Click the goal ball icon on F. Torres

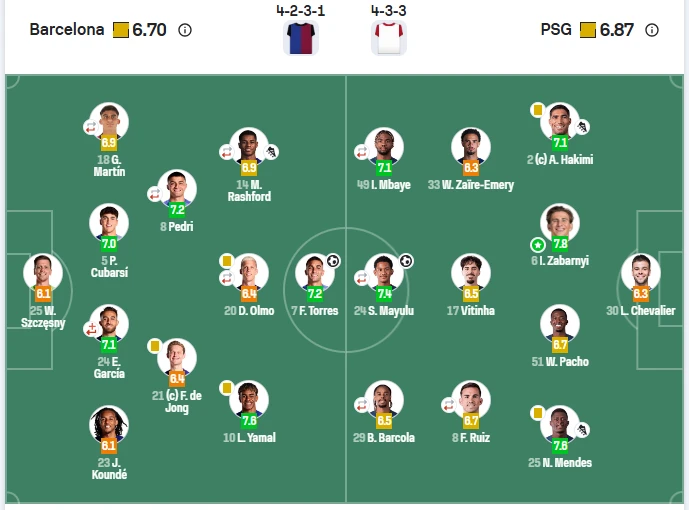(333, 261)
